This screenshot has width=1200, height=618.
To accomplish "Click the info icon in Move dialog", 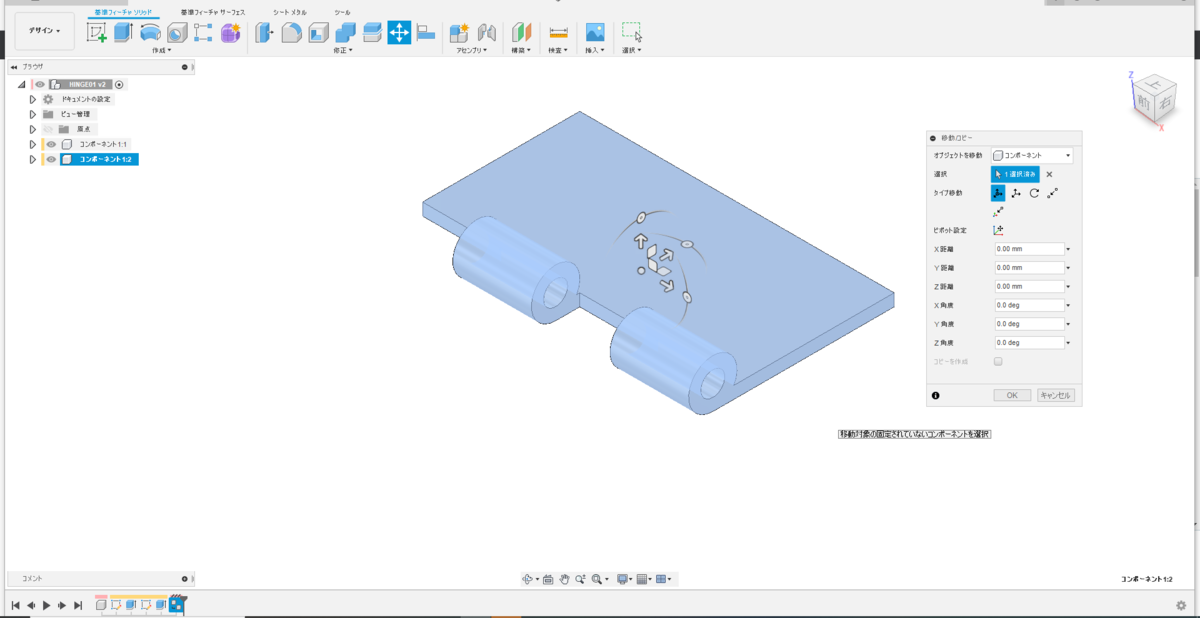I will point(936,395).
